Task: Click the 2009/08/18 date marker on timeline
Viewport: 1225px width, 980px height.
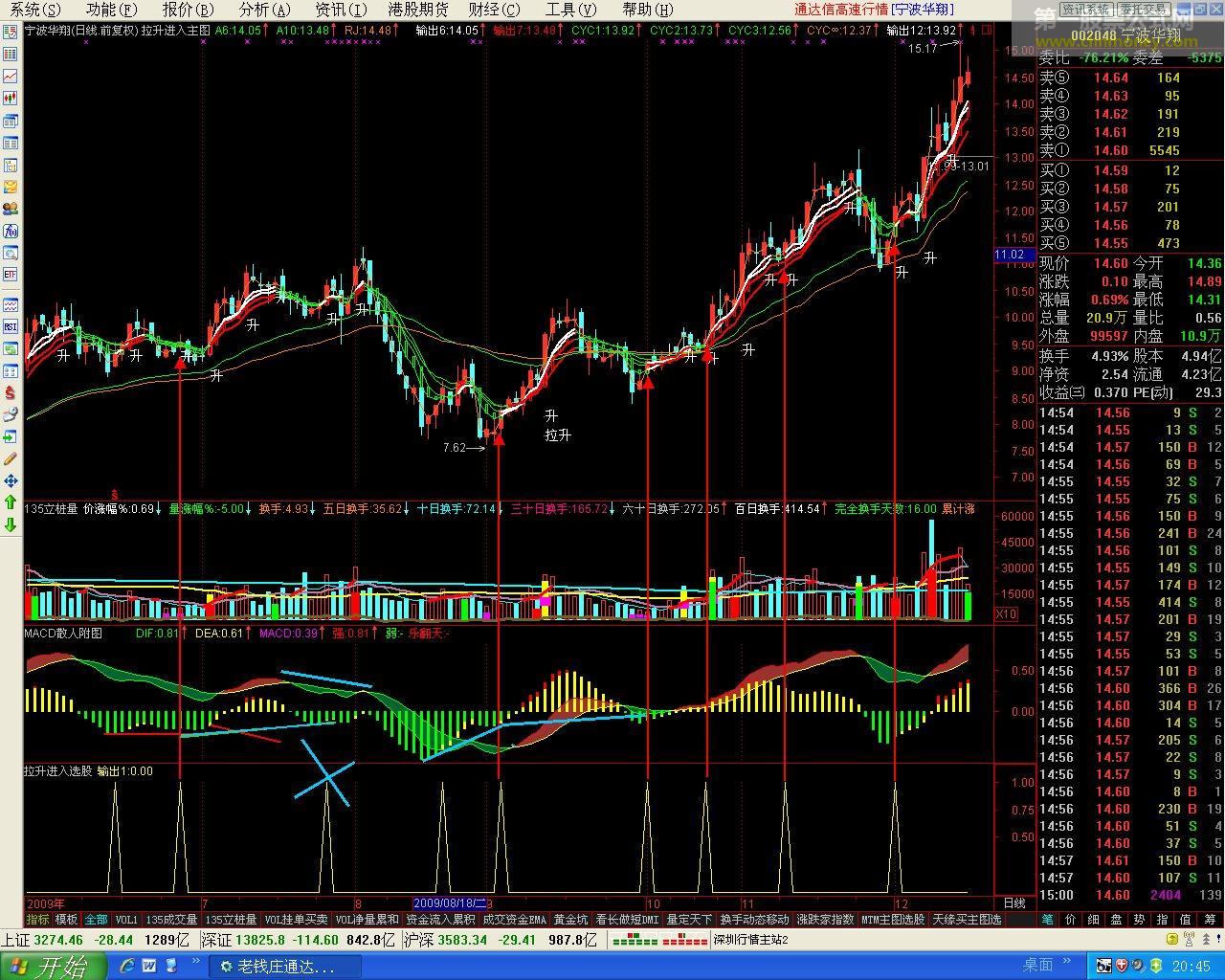Action: tap(450, 903)
